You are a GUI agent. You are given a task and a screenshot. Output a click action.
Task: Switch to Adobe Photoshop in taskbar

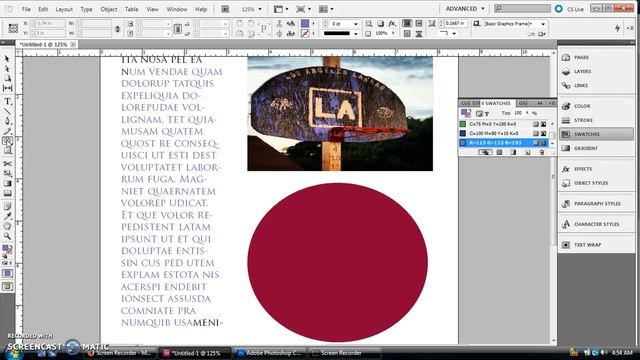pyautogui.click(x=270, y=353)
